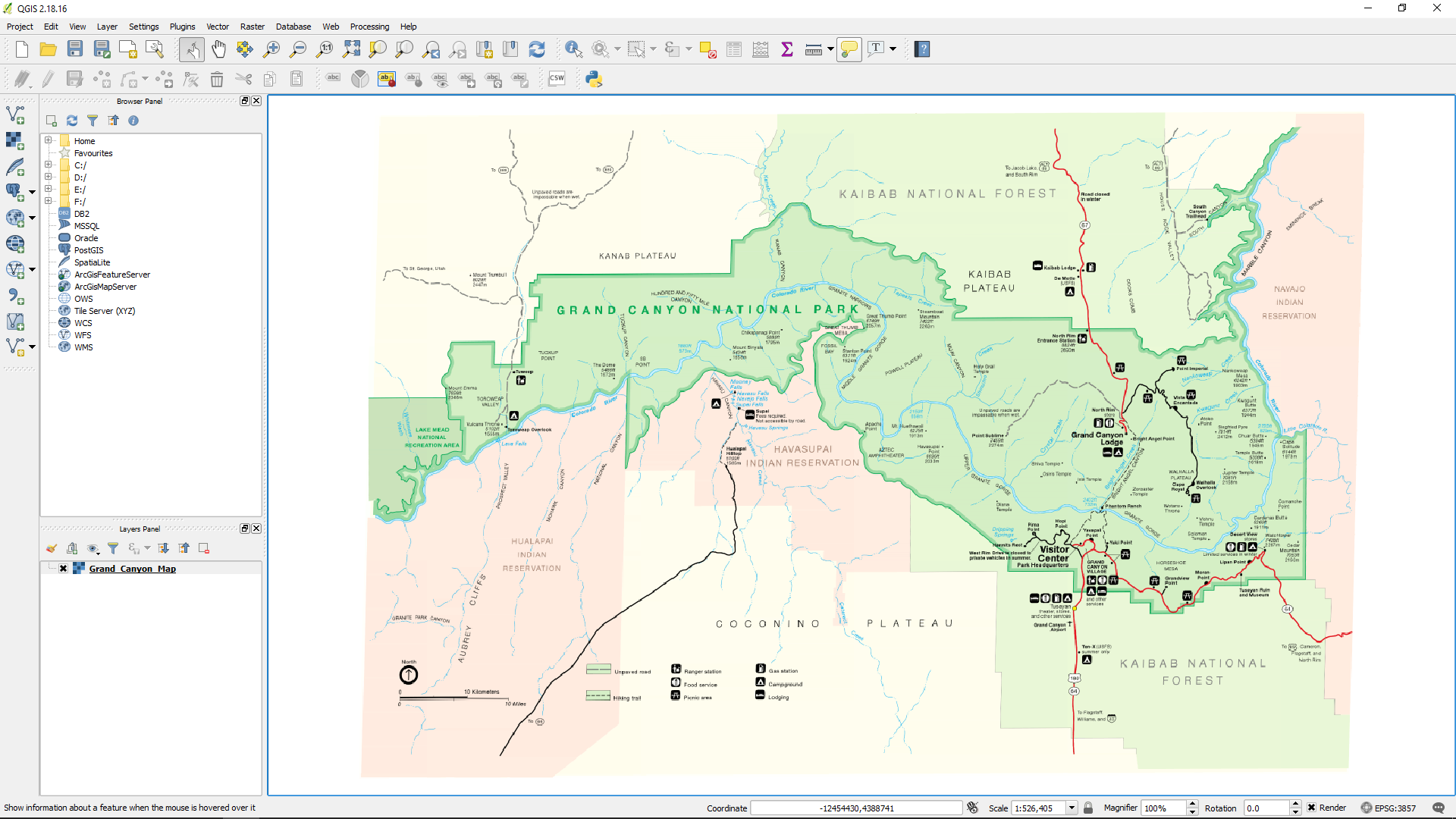
Task: Toggle Grand_Canyon_Map layer visibility checkbox
Action: 63,569
